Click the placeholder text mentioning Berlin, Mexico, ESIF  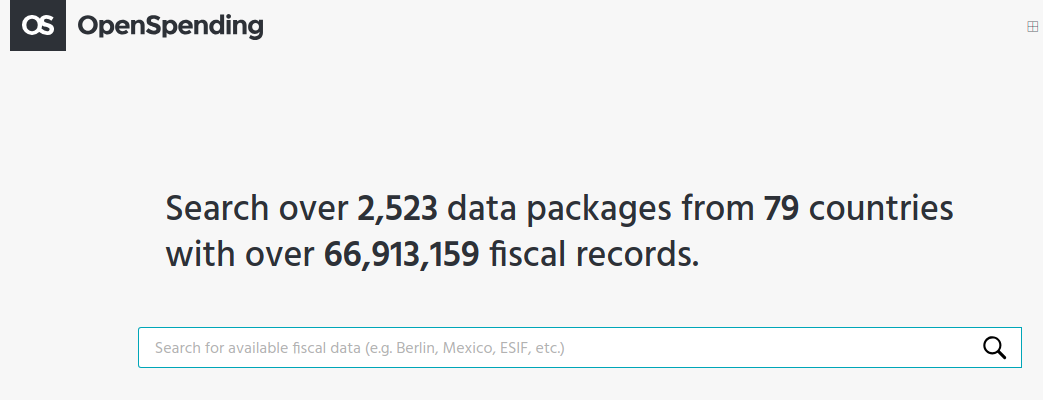360,347
